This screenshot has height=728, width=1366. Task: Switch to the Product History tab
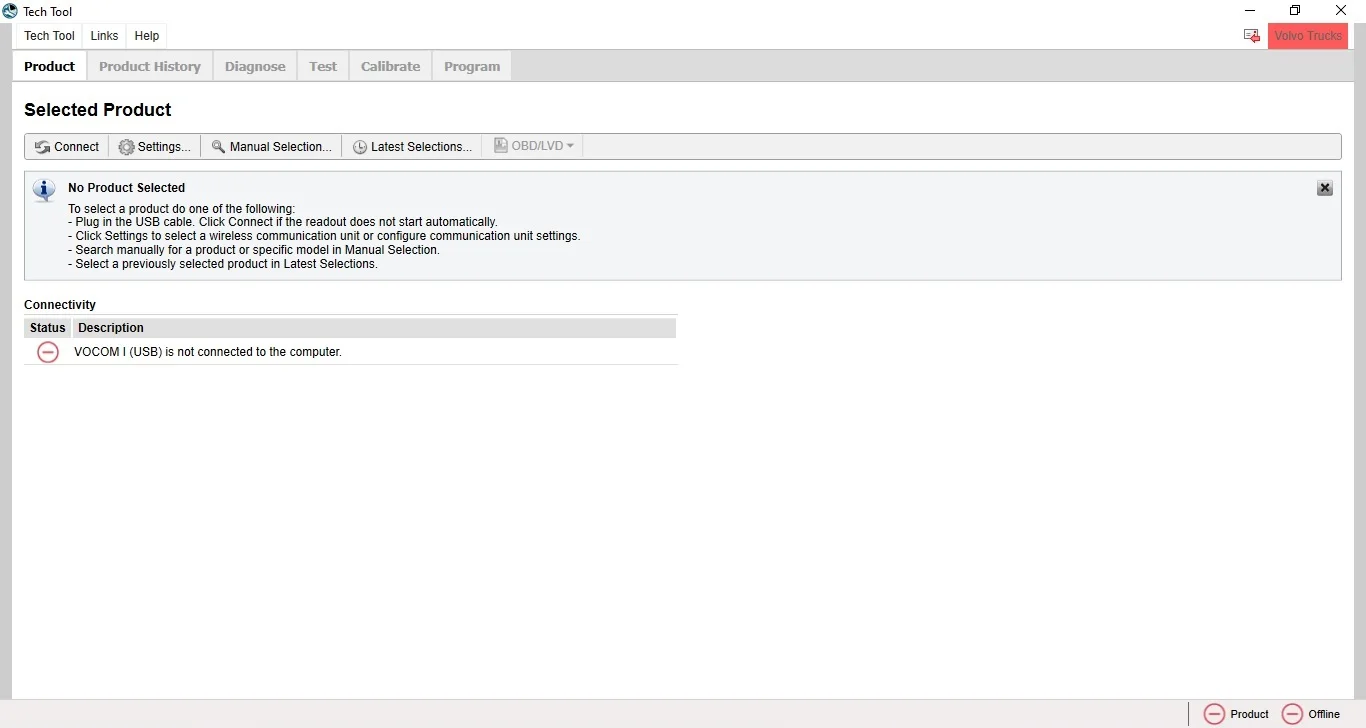150,67
